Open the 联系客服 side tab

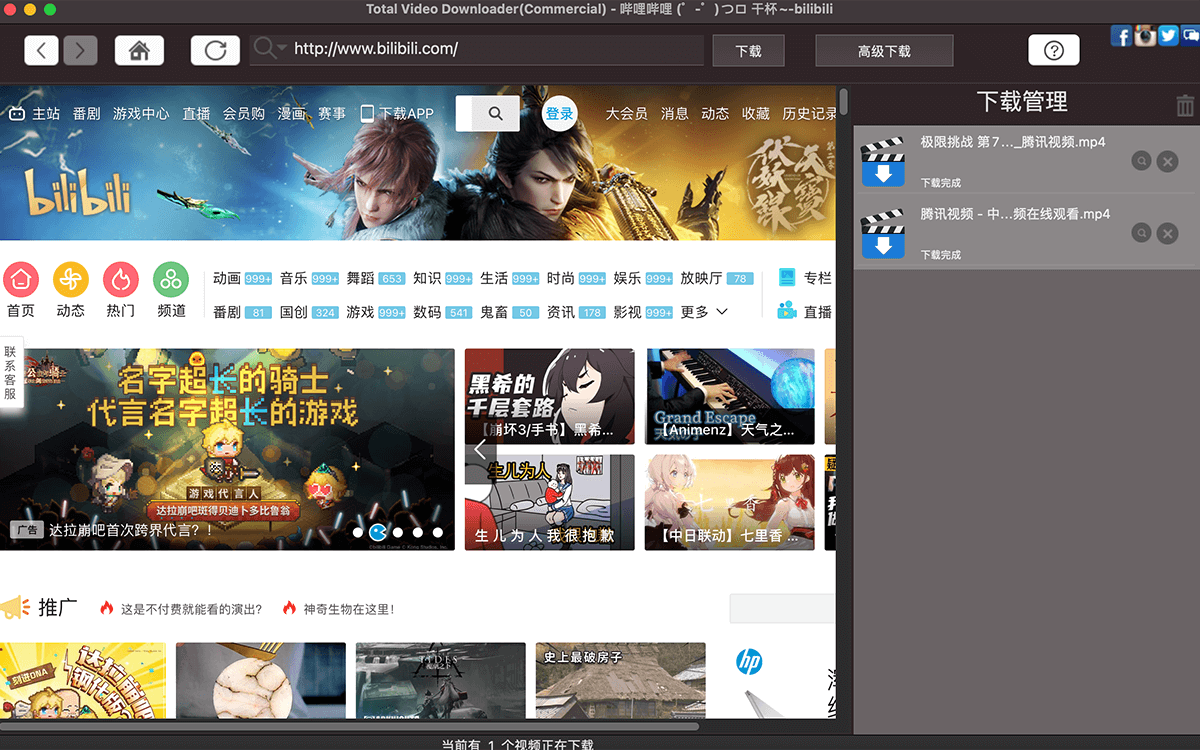tap(11, 372)
